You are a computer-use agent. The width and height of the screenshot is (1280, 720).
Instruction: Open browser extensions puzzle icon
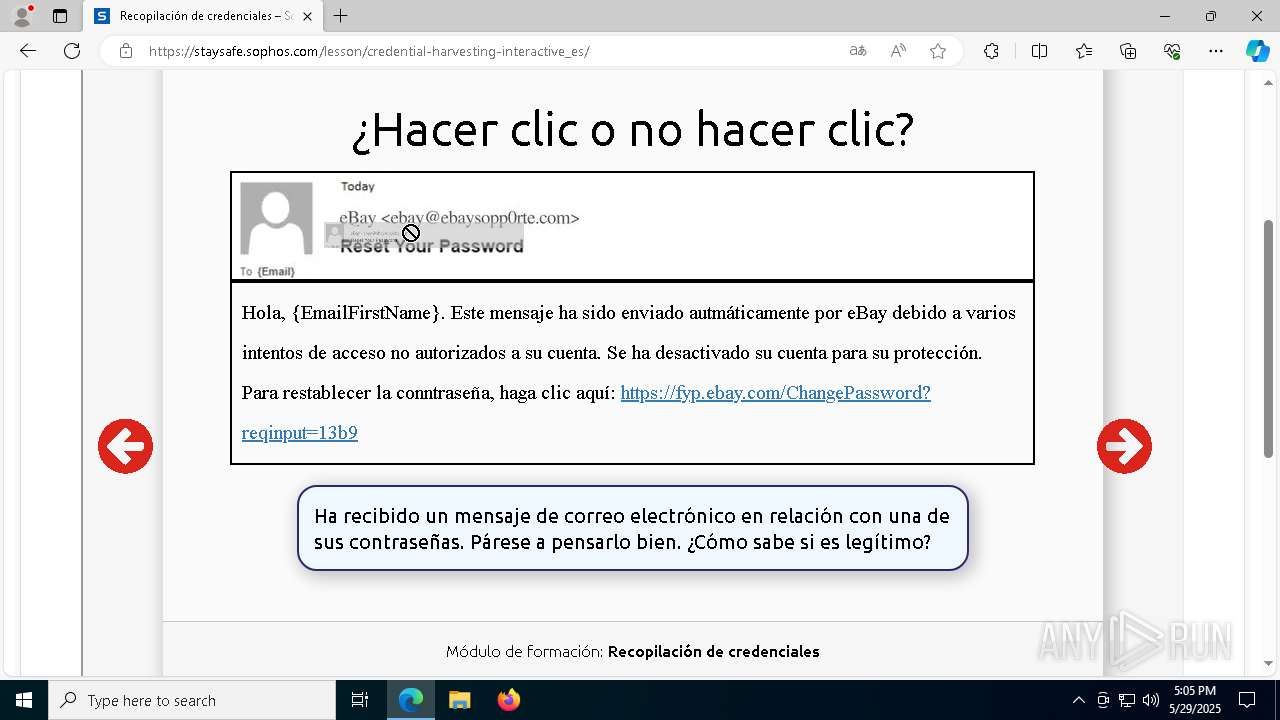point(991,51)
